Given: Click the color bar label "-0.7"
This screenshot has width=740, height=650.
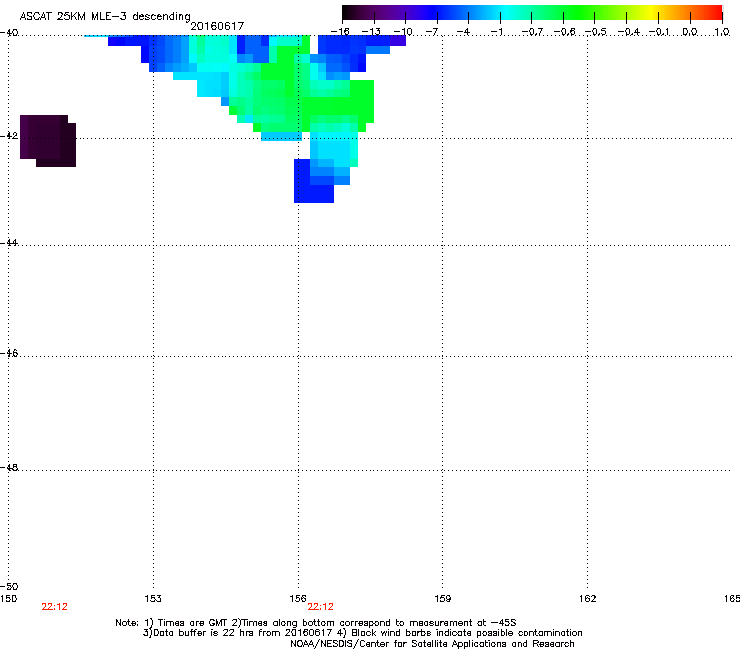Looking at the screenshot, I should coord(532,32).
